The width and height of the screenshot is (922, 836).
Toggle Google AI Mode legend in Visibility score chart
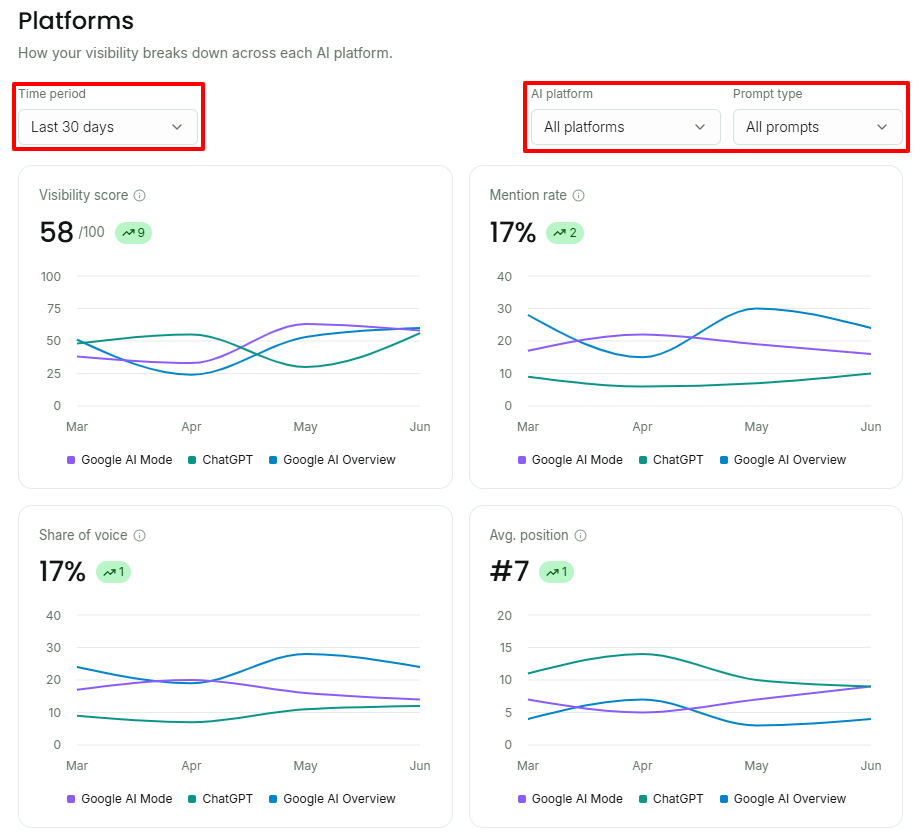(120, 460)
